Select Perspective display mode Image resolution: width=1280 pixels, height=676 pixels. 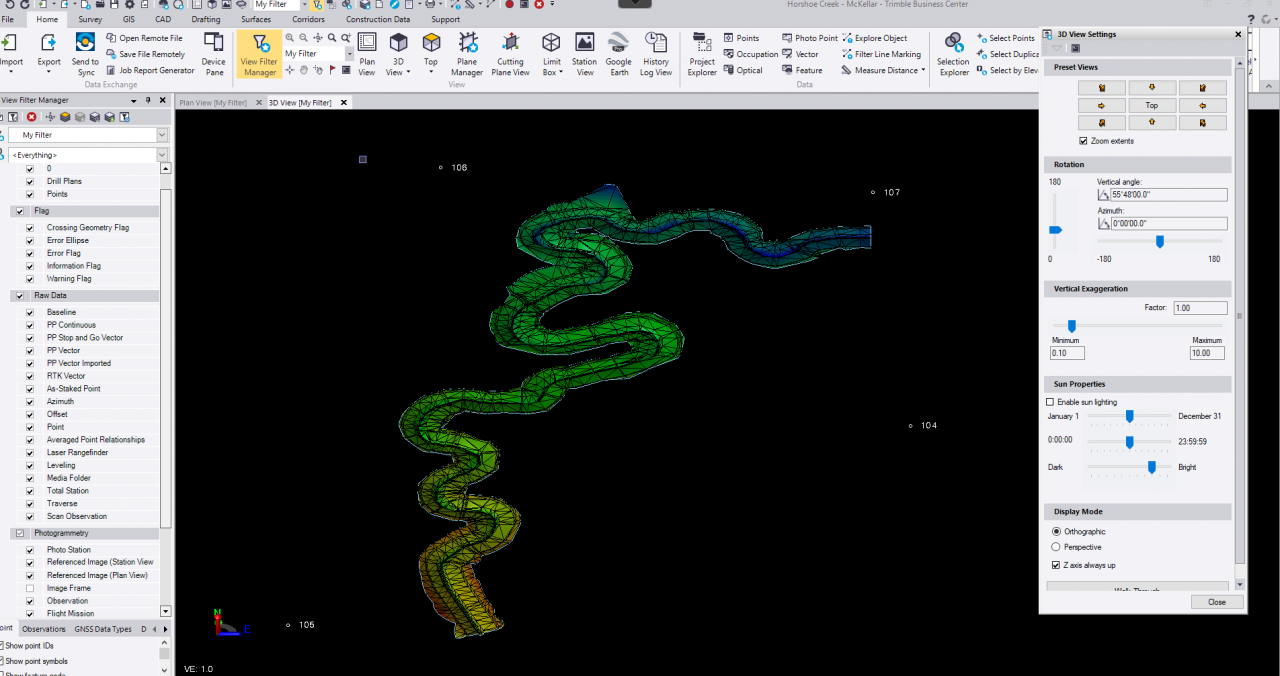(x=1056, y=547)
